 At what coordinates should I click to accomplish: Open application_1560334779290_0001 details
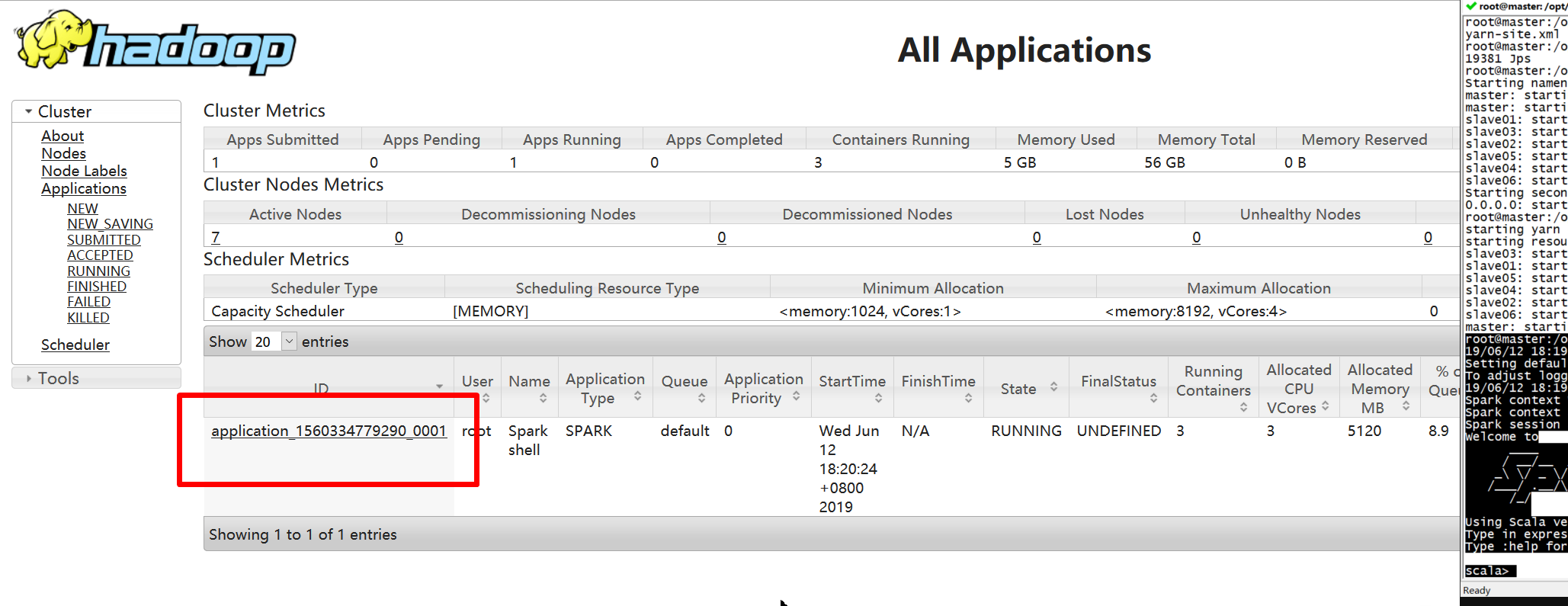point(329,431)
